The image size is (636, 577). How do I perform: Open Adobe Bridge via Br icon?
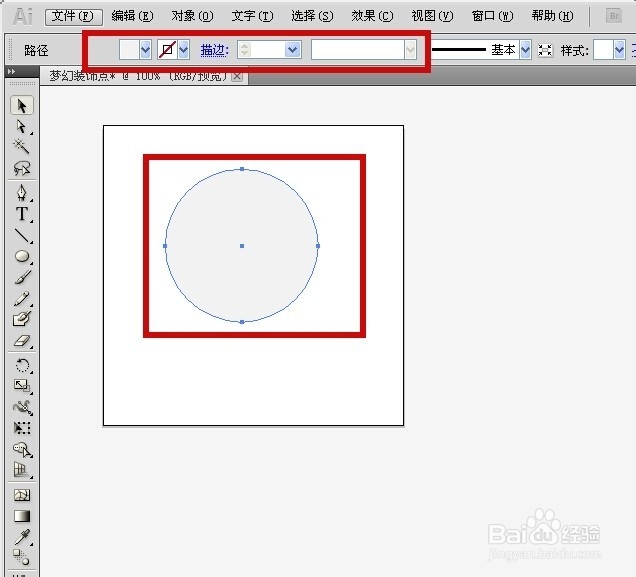point(614,16)
